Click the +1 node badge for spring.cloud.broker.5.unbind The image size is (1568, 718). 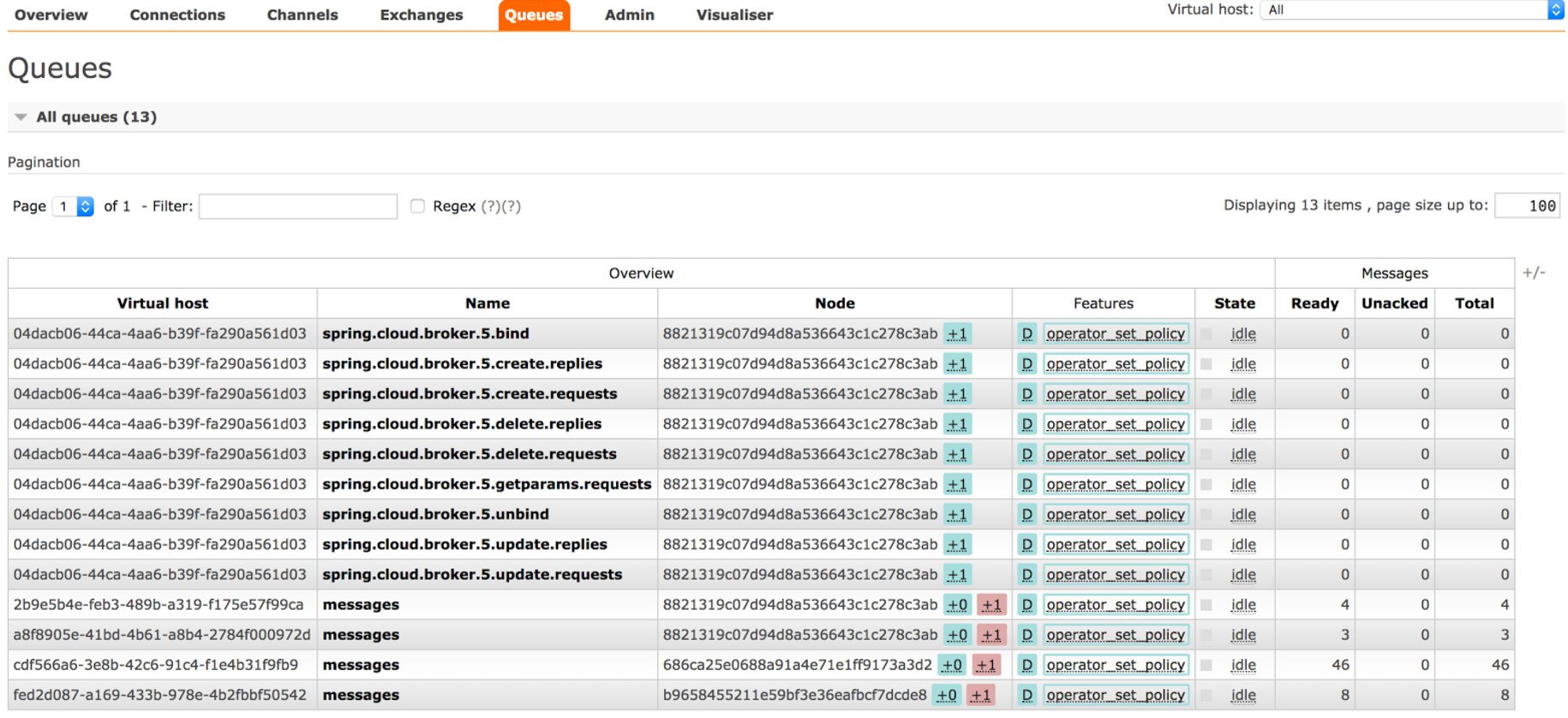pos(956,515)
